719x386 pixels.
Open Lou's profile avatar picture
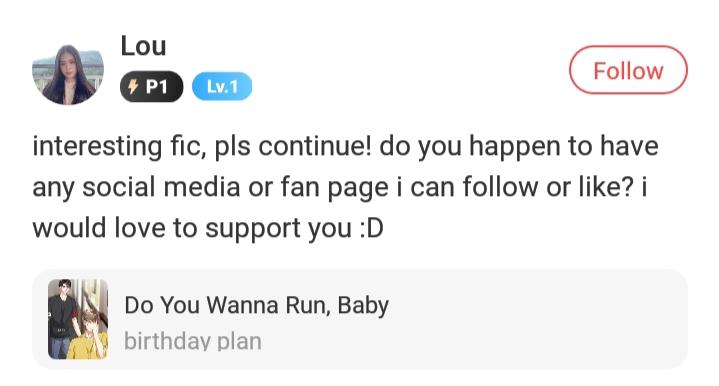pos(68,74)
